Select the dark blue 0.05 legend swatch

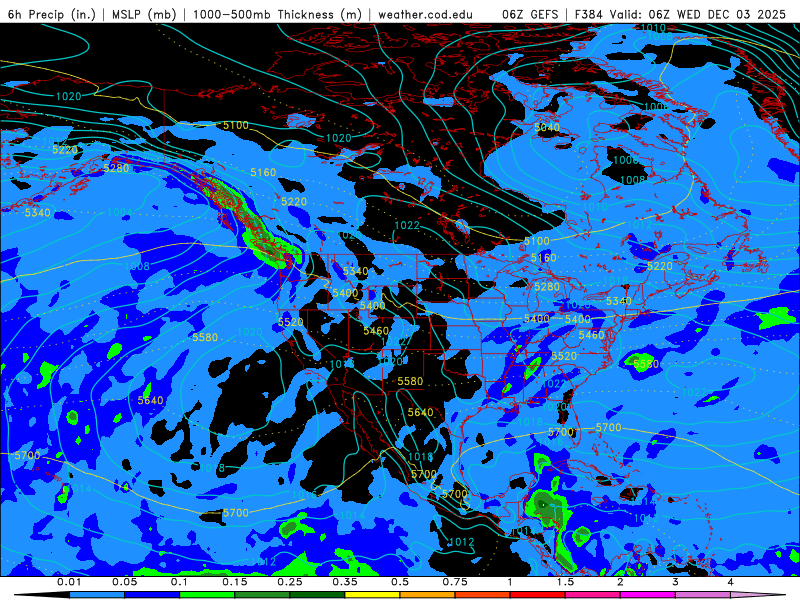[x=152, y=595]
